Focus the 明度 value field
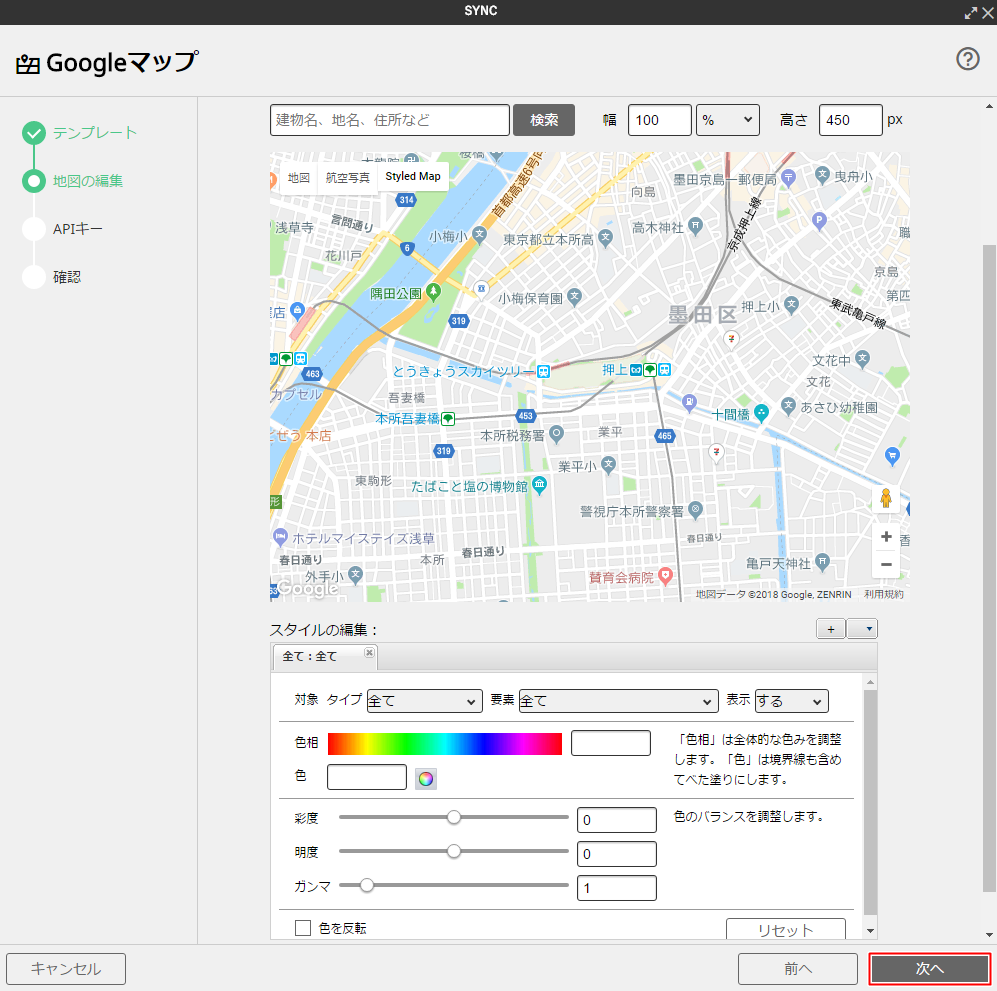This screenshot has width=997, height=991. click(x=617, y=854)
